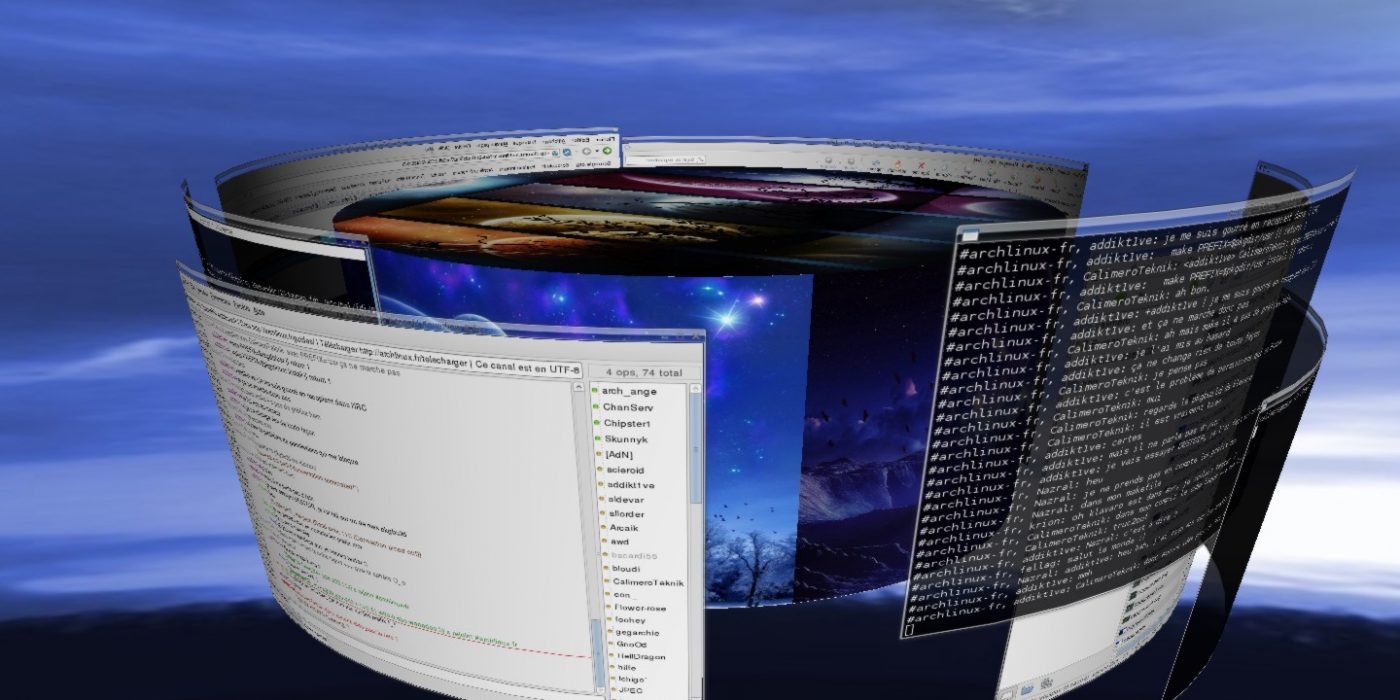
Task: Choose [AdN] from the channel user list
Action: (x=620, y=454)
